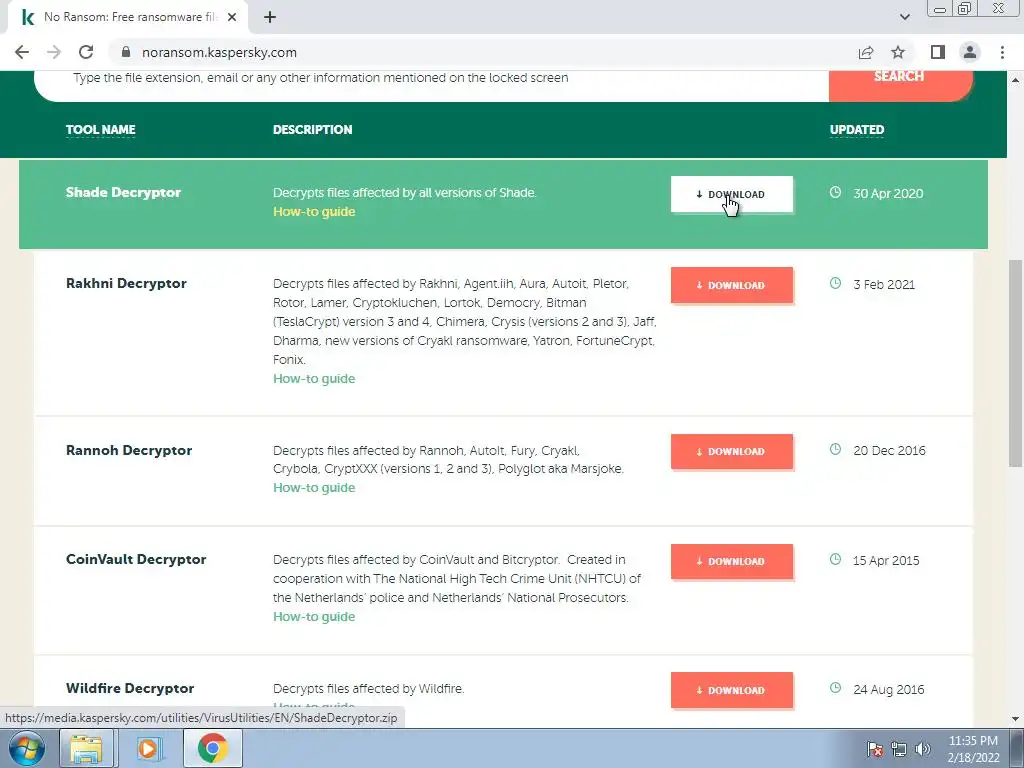Click the 15 Apr 2015 date
The height and width of the screenshot is (768, 1024).
[x=886, y=560]
